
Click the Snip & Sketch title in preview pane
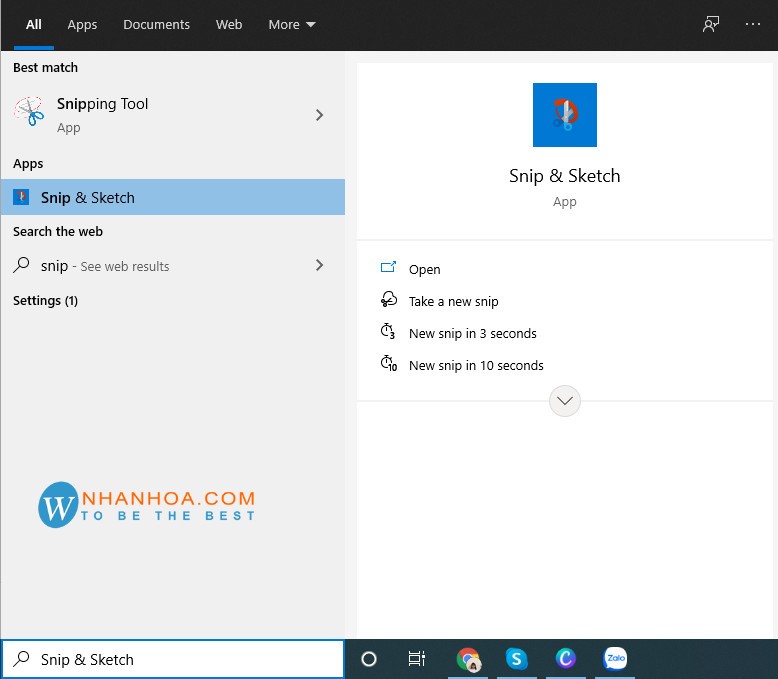click(x=565, y=176)
